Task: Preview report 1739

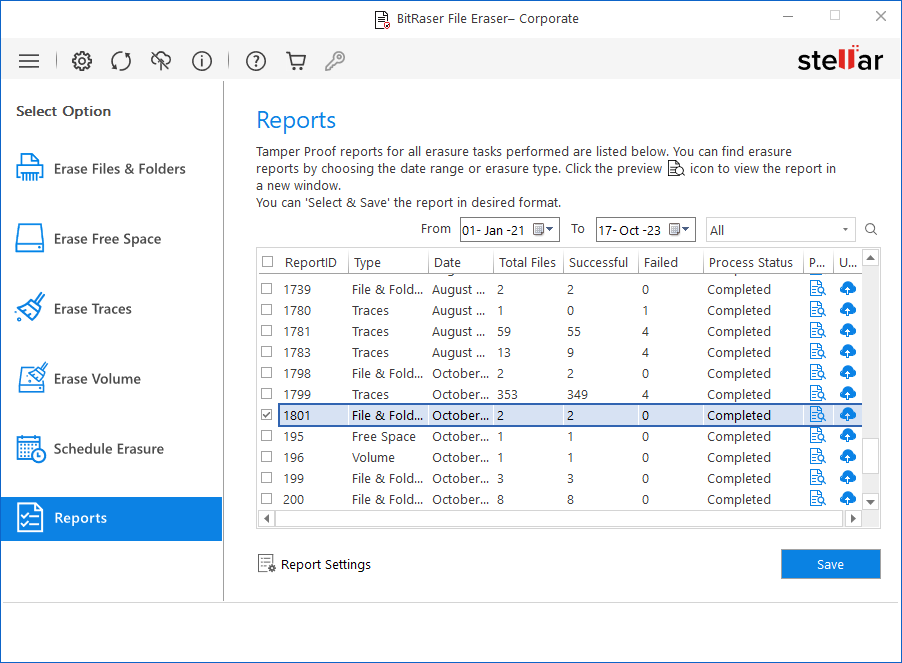Action: [x=817, y=289]
